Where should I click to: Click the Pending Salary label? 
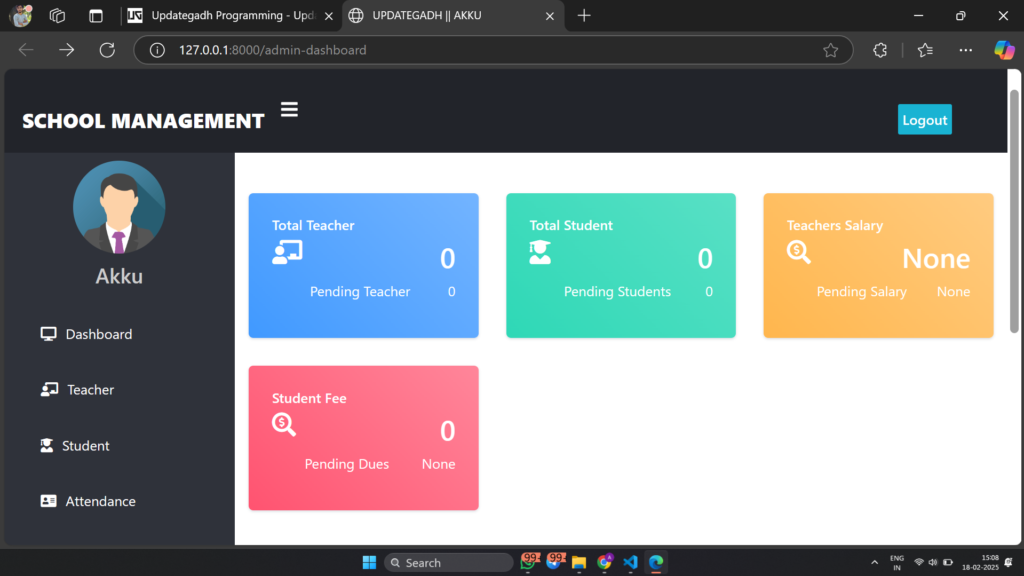pos(861,292)
